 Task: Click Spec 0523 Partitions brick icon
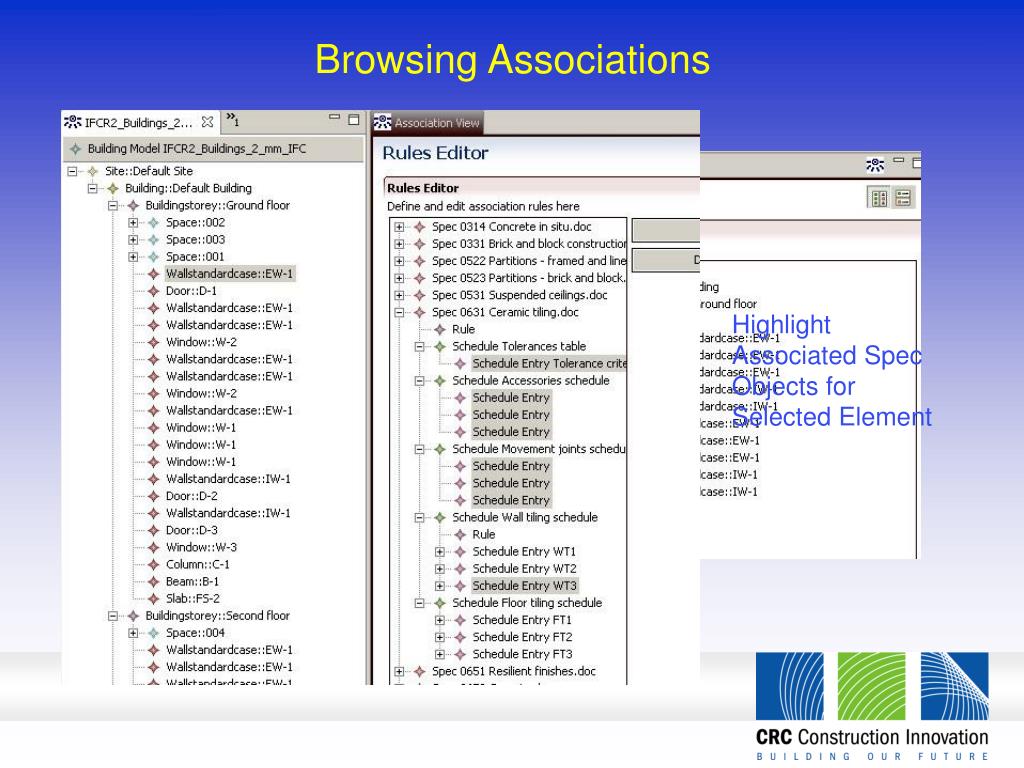coord(420,278)
